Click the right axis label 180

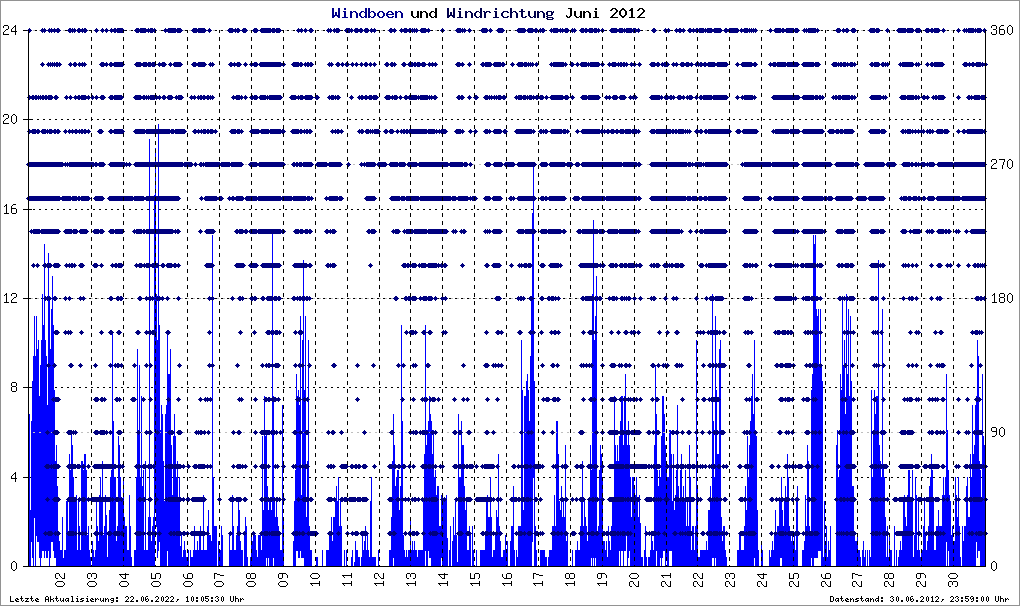tap(1002, 298)
